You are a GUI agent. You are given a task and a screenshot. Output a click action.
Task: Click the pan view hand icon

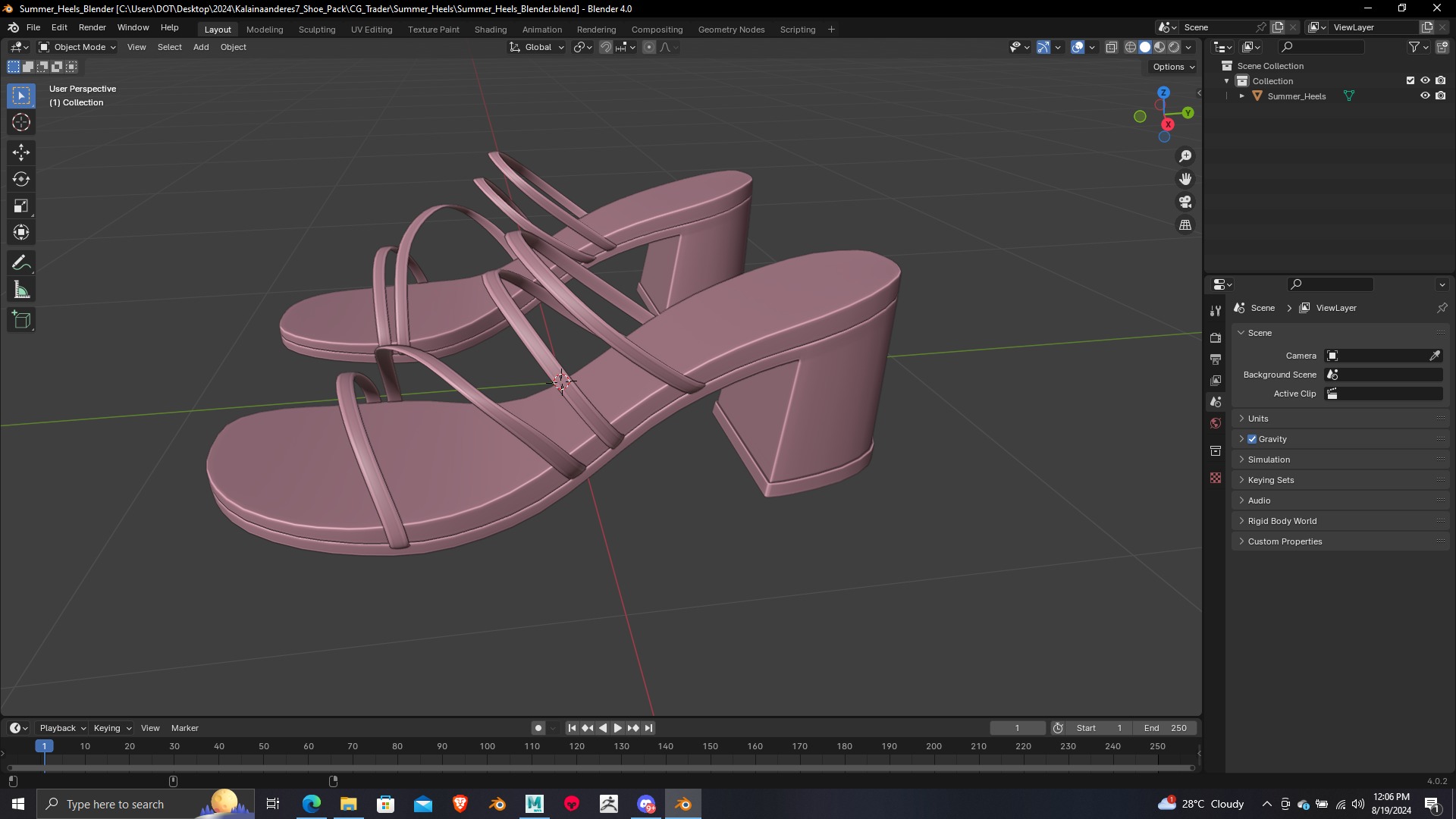(1185, 179)
